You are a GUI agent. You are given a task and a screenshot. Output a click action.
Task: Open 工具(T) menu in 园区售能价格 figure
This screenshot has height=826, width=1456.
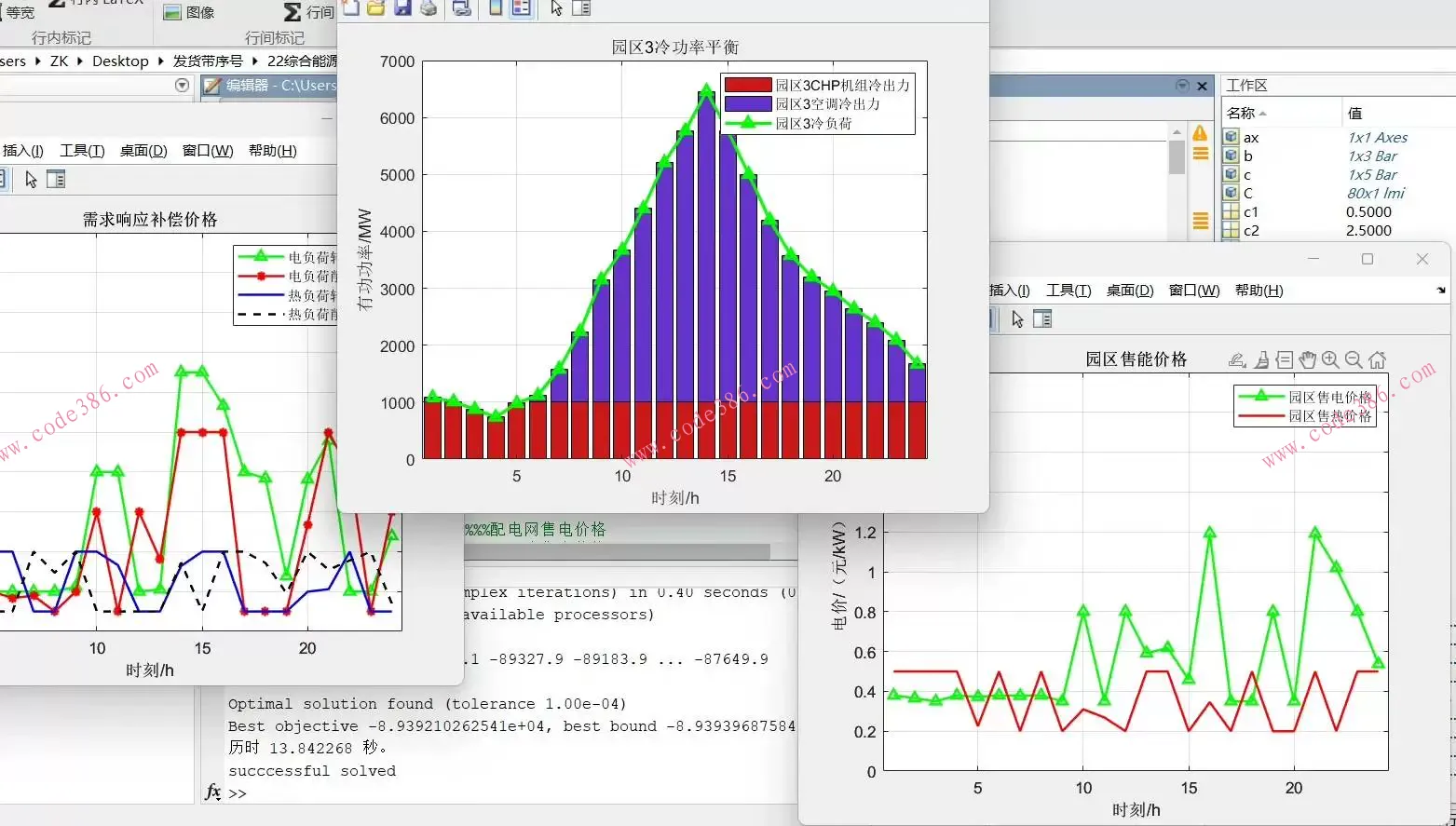1068,291
